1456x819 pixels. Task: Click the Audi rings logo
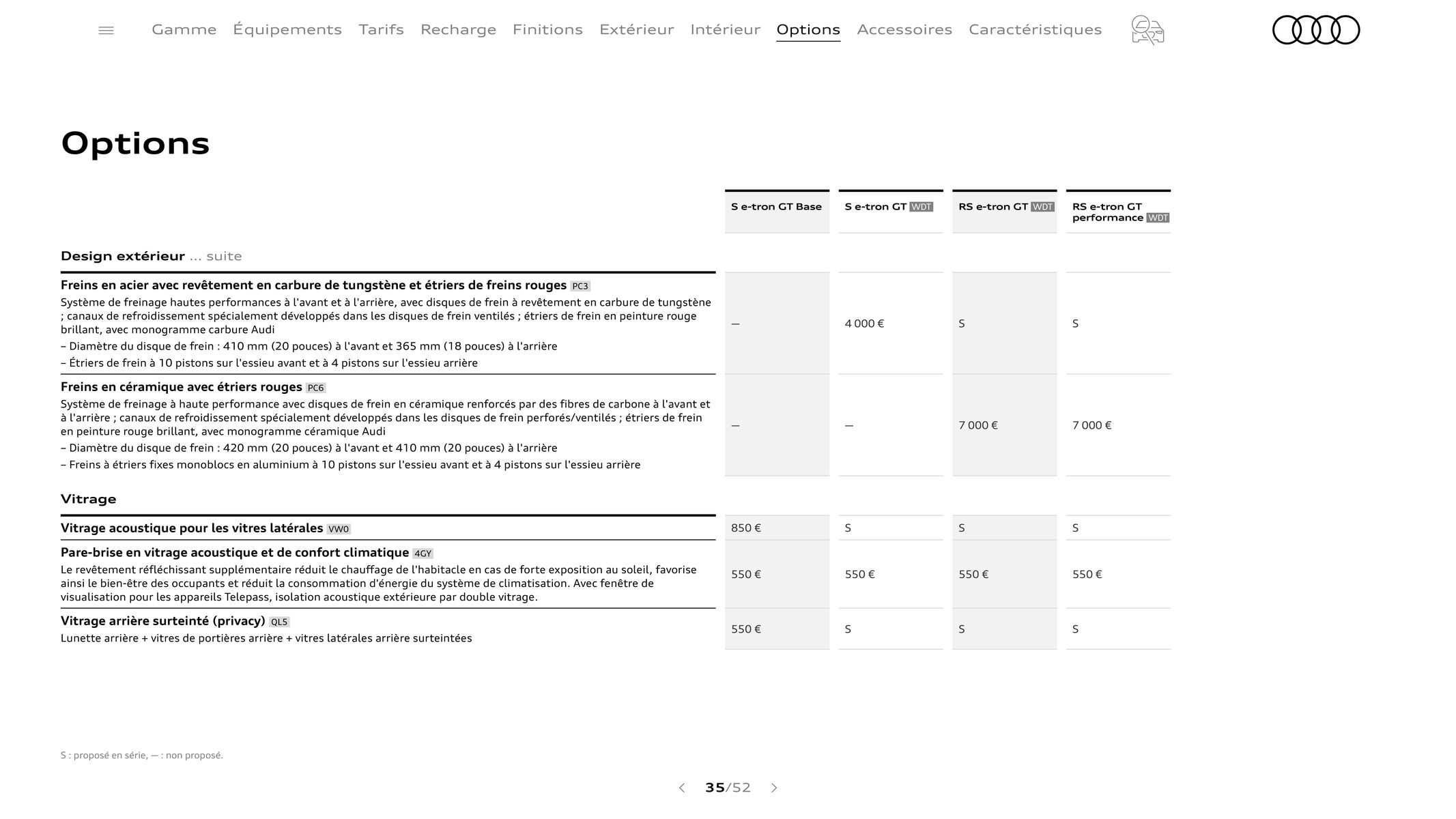coord(1315,30)
